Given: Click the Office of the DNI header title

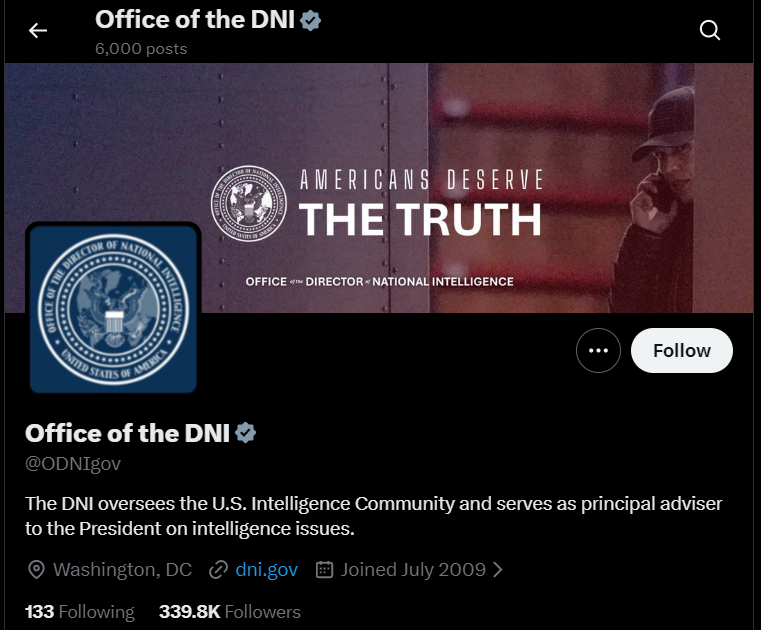Looking at the screenshot, I should click(194, 19).
